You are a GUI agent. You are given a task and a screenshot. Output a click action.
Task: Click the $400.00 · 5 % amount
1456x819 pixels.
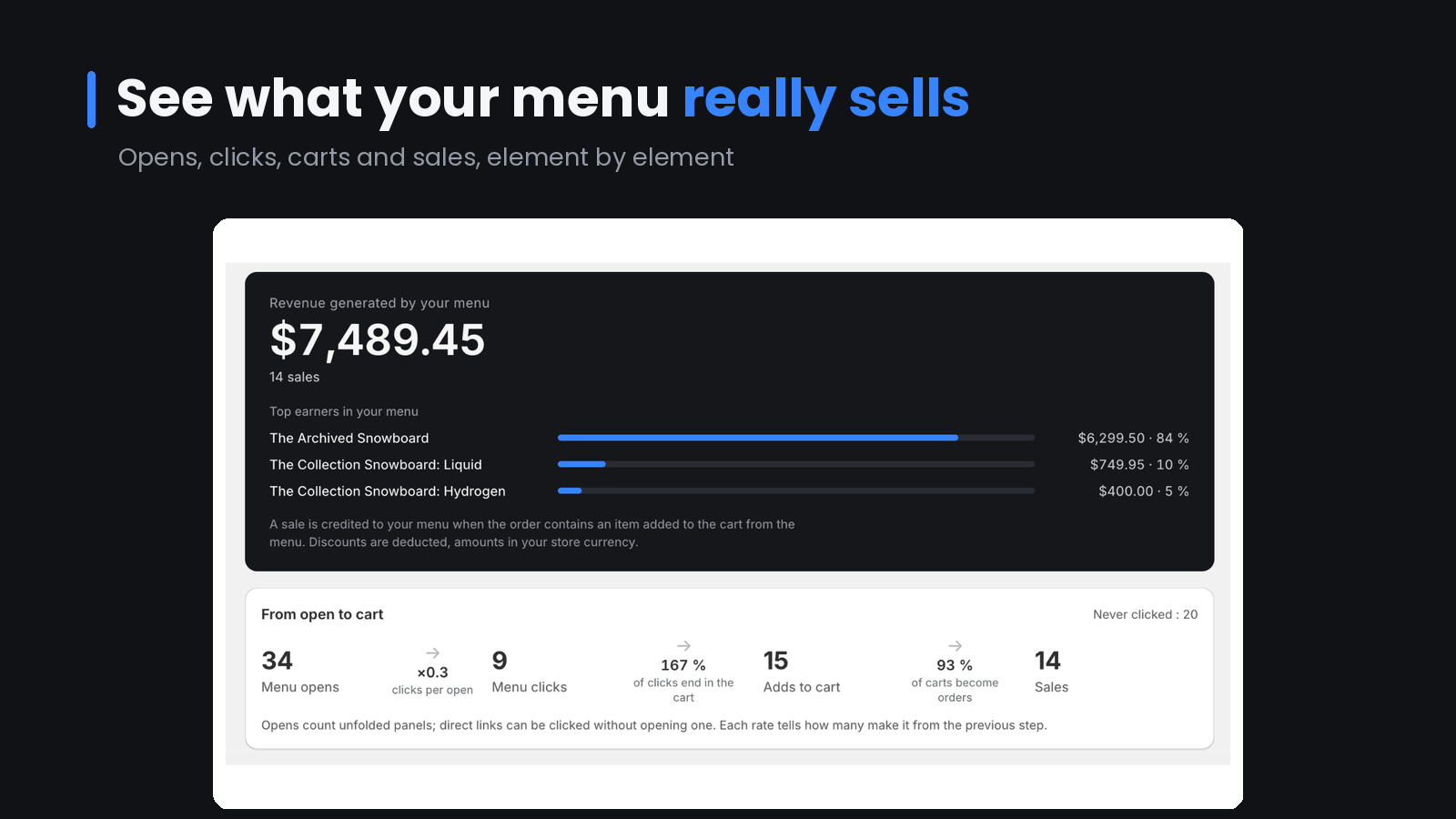[1144, 490]
